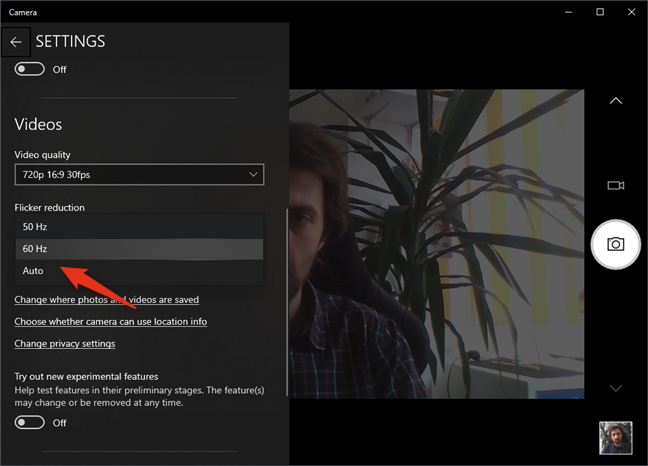
Task: Click the 'Try out new experimental features' text
Action: (x=86, y=376)
